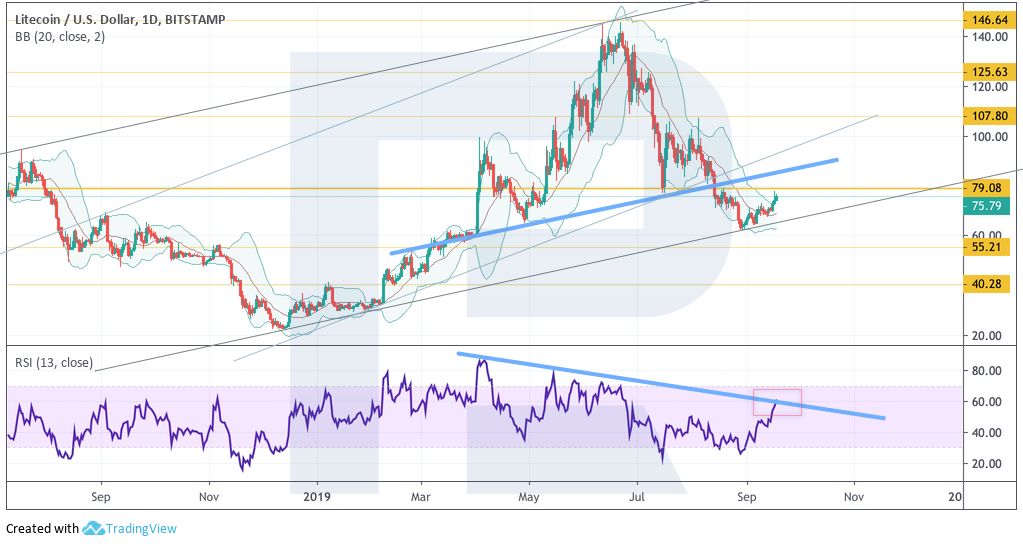1023x546 pixels.
Task: Click the 79.08 orange price label
Action: (x=988, y=188)
